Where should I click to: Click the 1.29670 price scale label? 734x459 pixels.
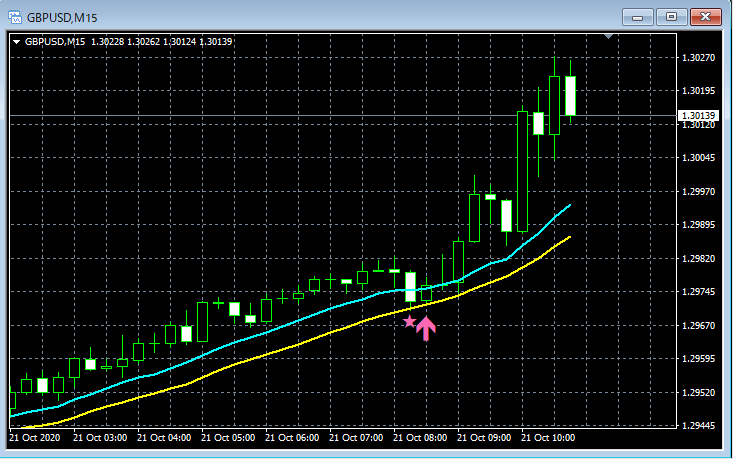pyautogui.click(x=698, y=326)
